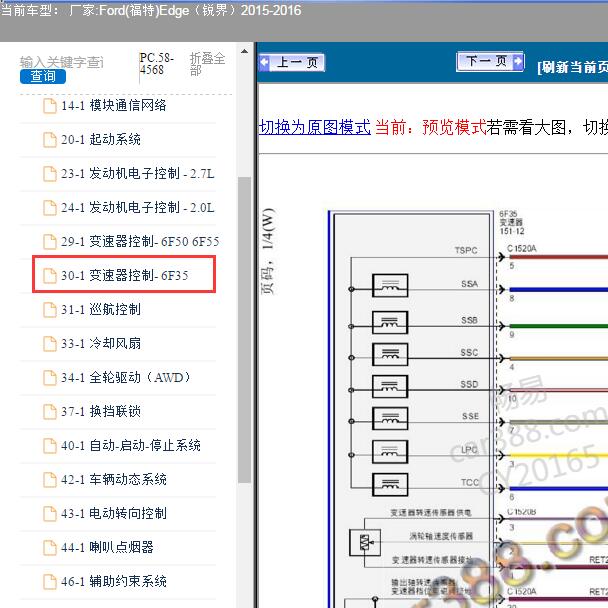Focus the keyword search input field

coord(62,62)
